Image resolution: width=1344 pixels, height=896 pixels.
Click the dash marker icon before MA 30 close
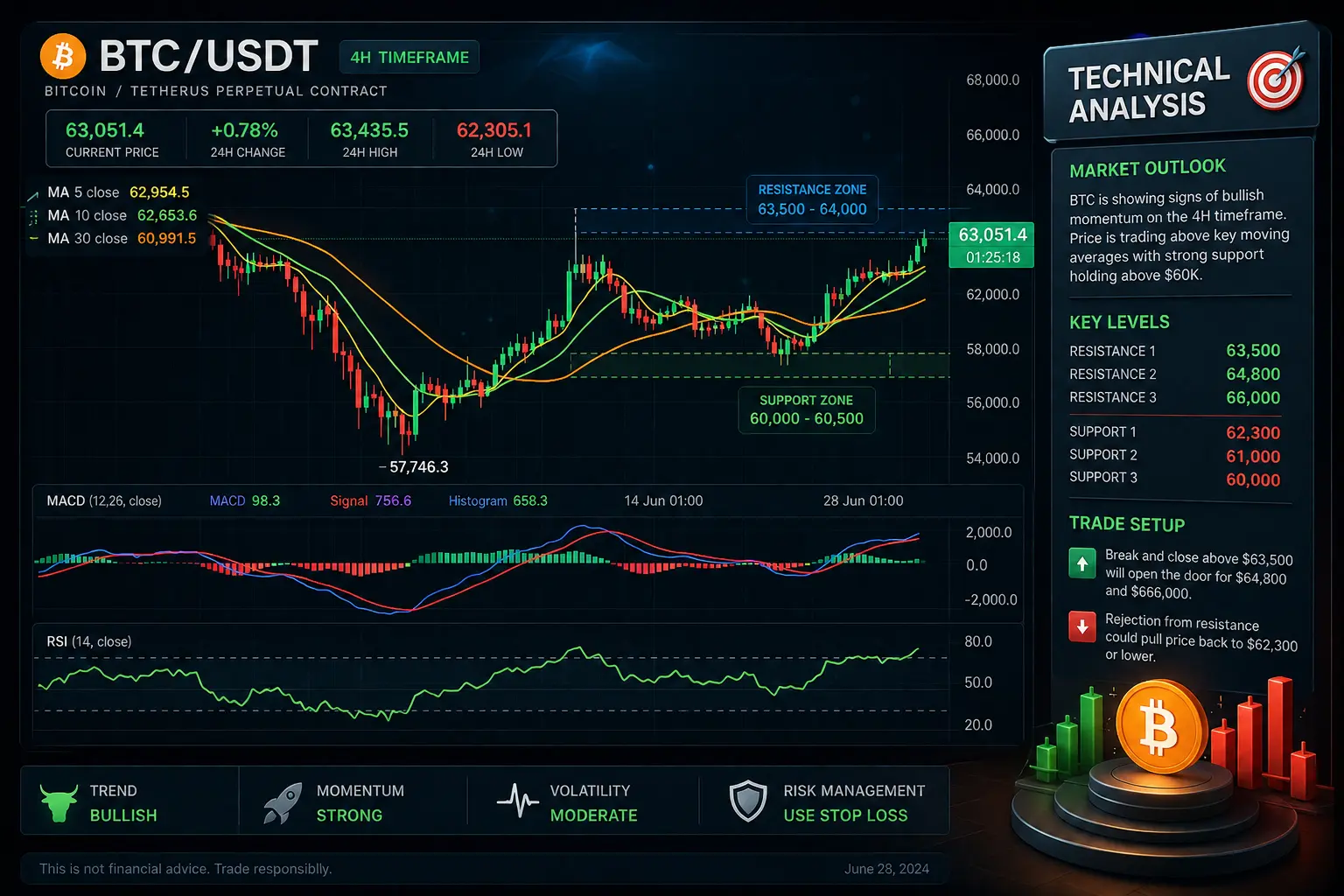click(x=33, y=238)
